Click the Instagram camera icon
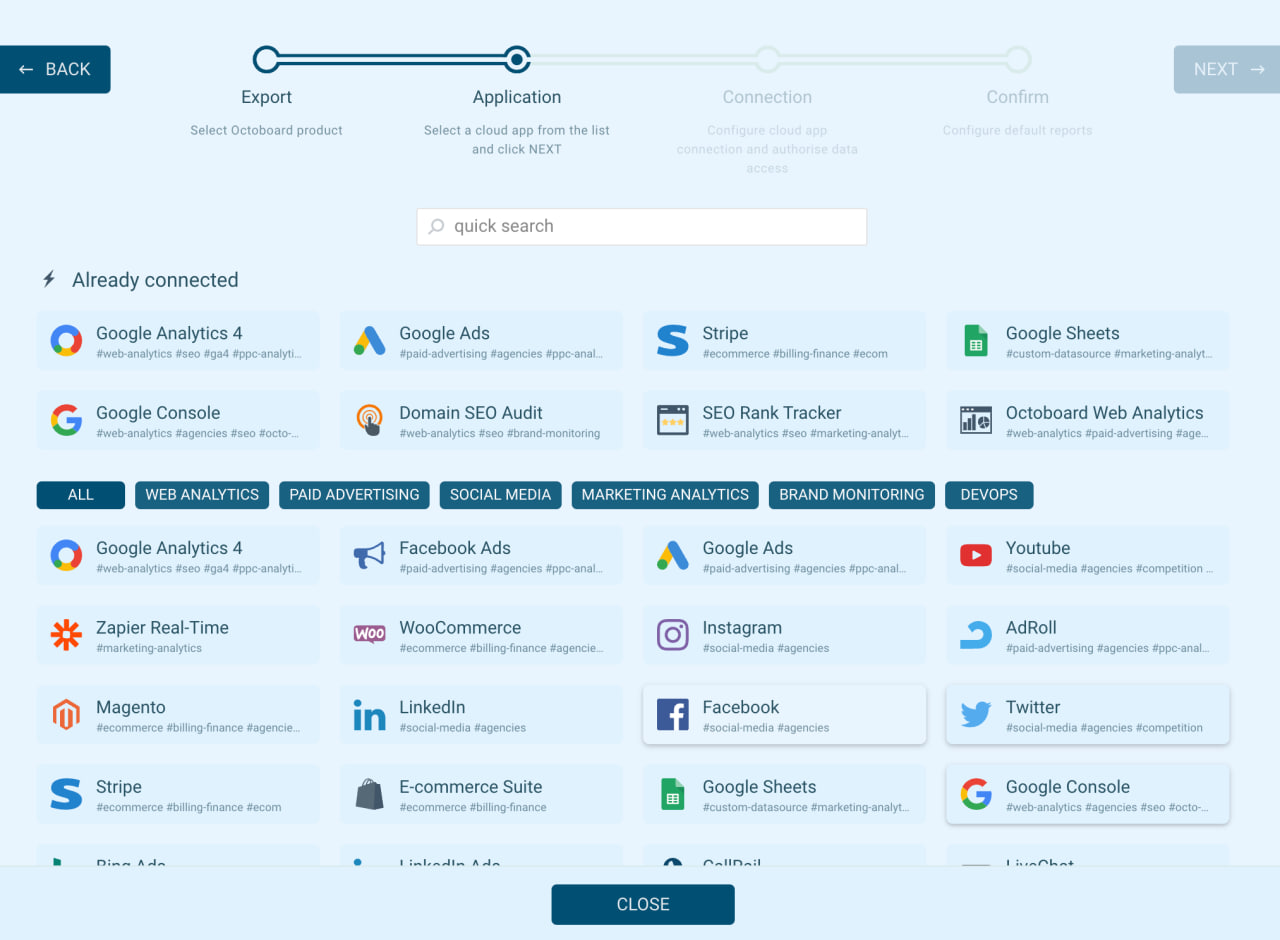The image size is (1280, 940). click(672, 635)
